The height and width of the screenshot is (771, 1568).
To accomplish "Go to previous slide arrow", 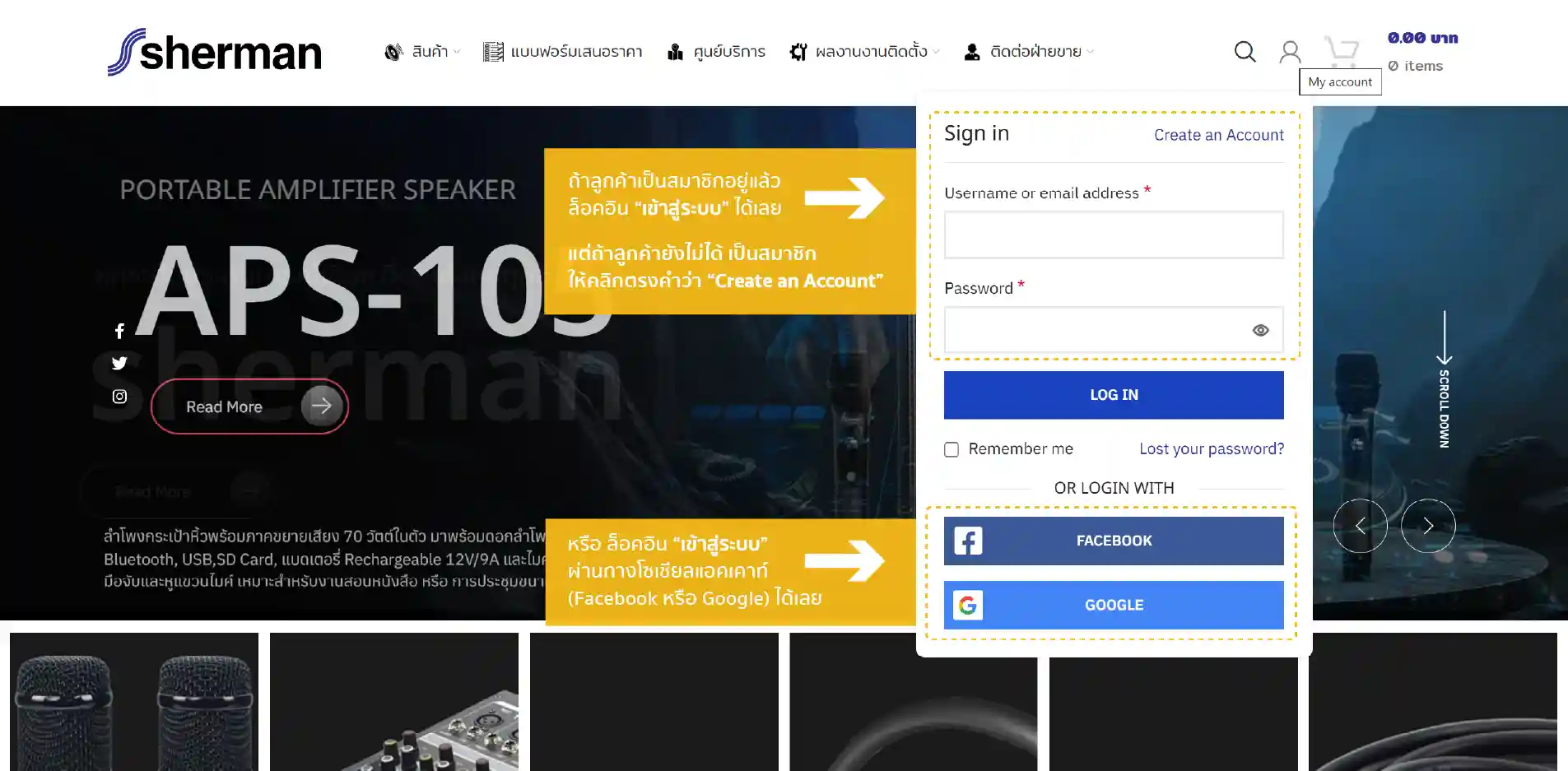I will (x=1361, y=526).
